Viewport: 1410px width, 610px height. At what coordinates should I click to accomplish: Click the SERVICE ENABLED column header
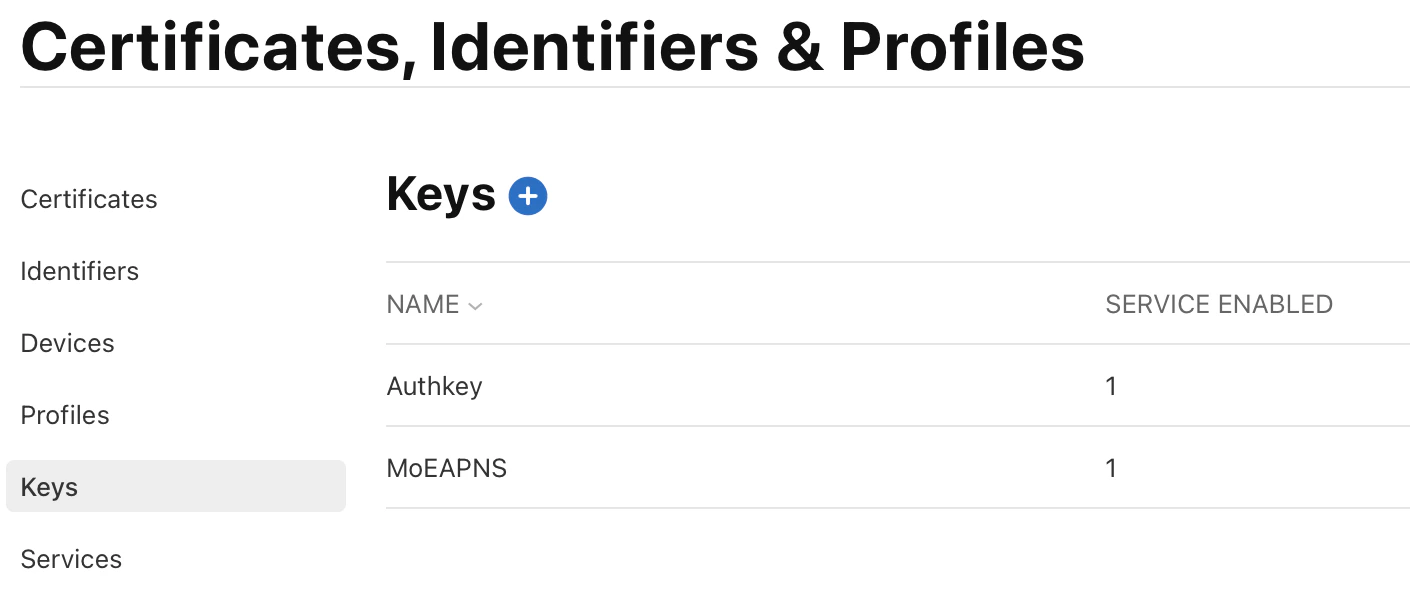click(x=1218, y=304)
